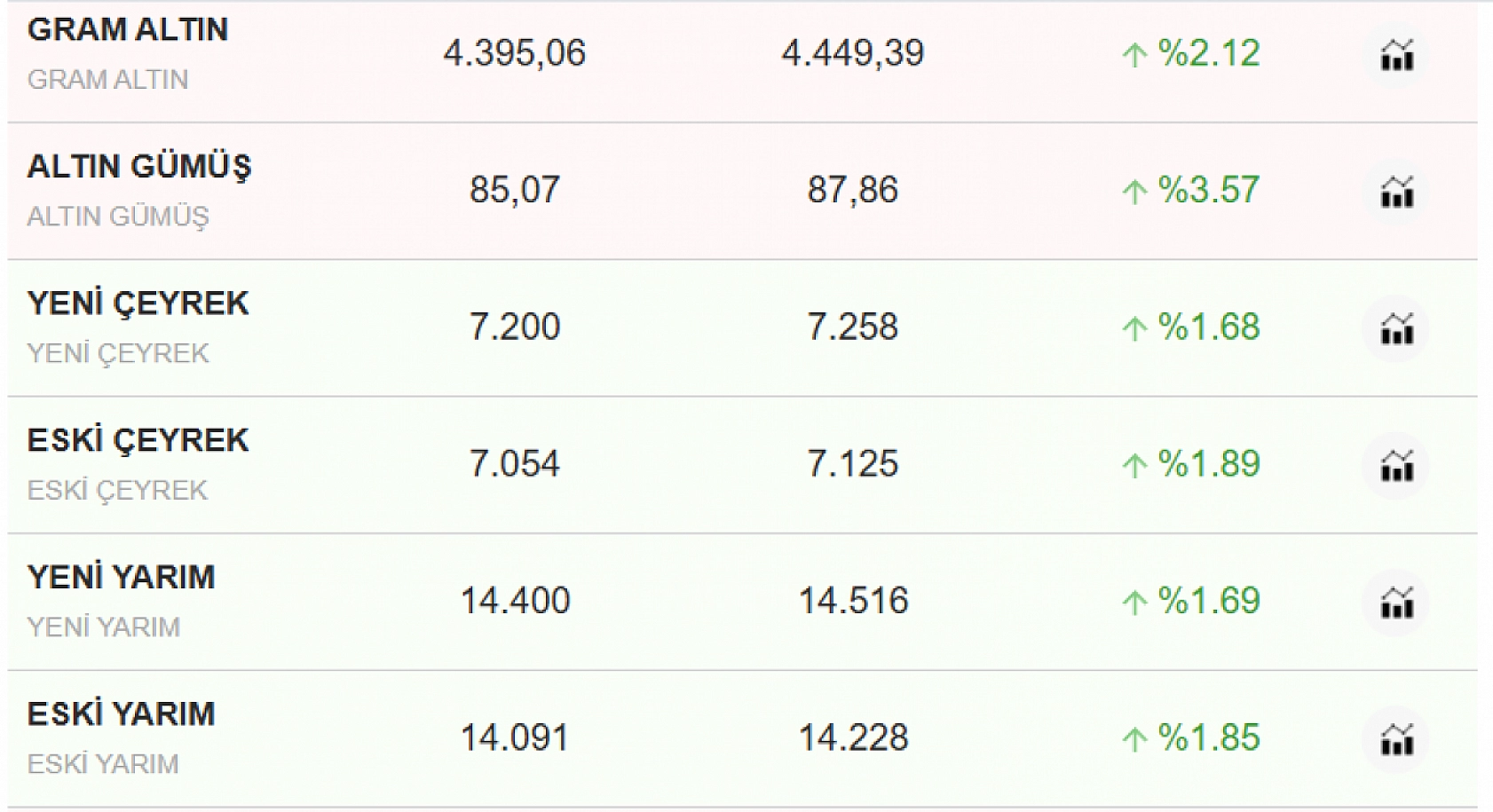Open chart icon for YENİ YARIM
The image size is (1493, 812).
coord(1396,603)
